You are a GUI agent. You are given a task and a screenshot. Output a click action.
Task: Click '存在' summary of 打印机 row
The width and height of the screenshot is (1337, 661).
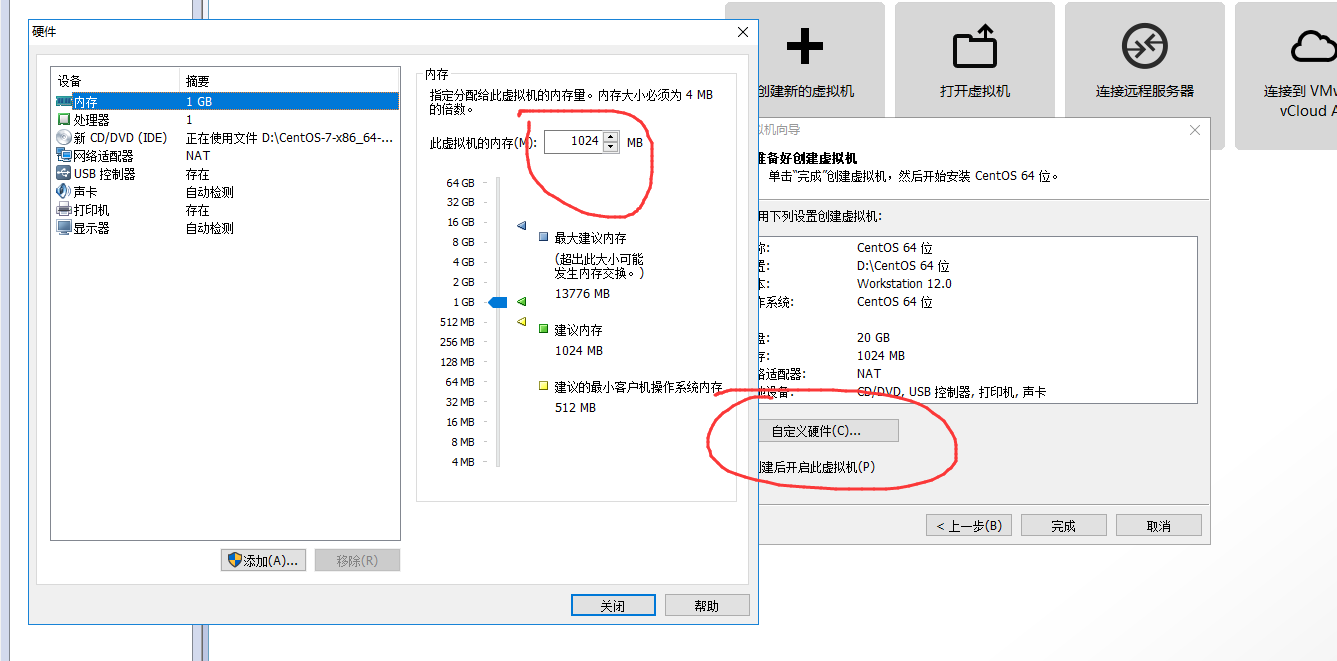pos(198,210)
